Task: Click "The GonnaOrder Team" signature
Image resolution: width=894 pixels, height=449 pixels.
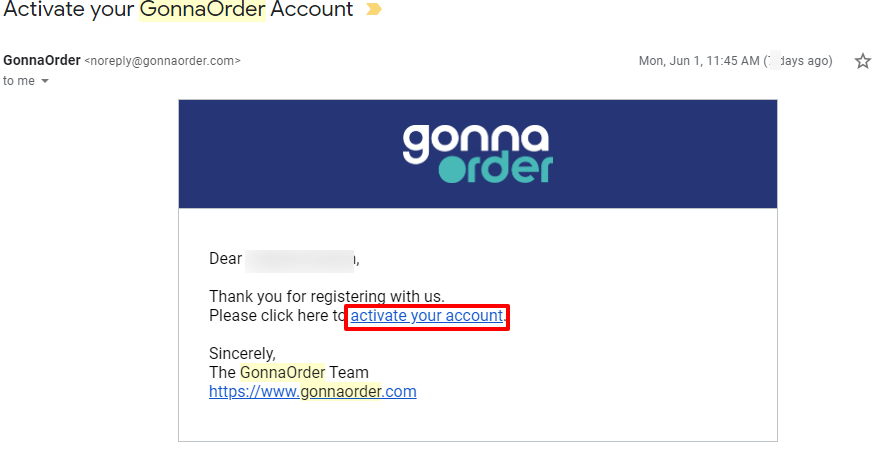Action: 288,373
